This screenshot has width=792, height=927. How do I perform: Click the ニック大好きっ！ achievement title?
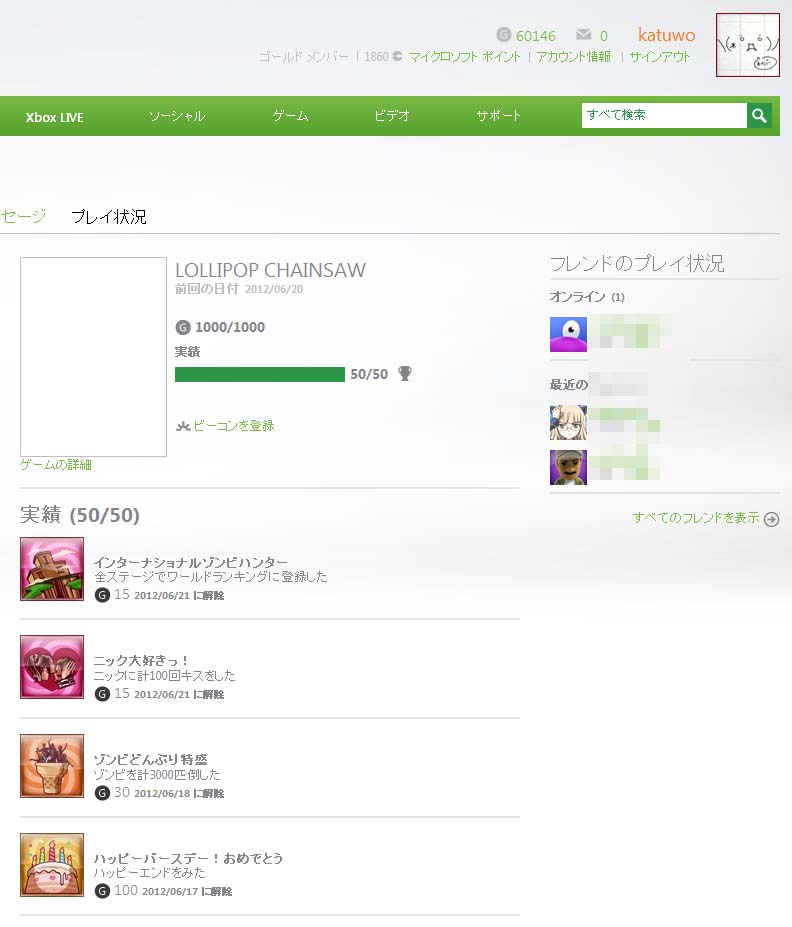click(141, 660)
